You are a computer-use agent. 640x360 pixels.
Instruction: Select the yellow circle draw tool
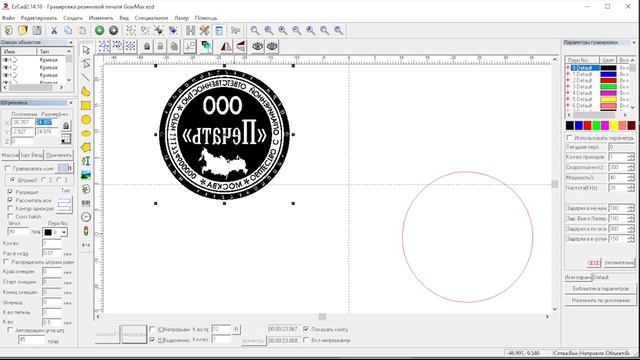(x=86, y=120)
